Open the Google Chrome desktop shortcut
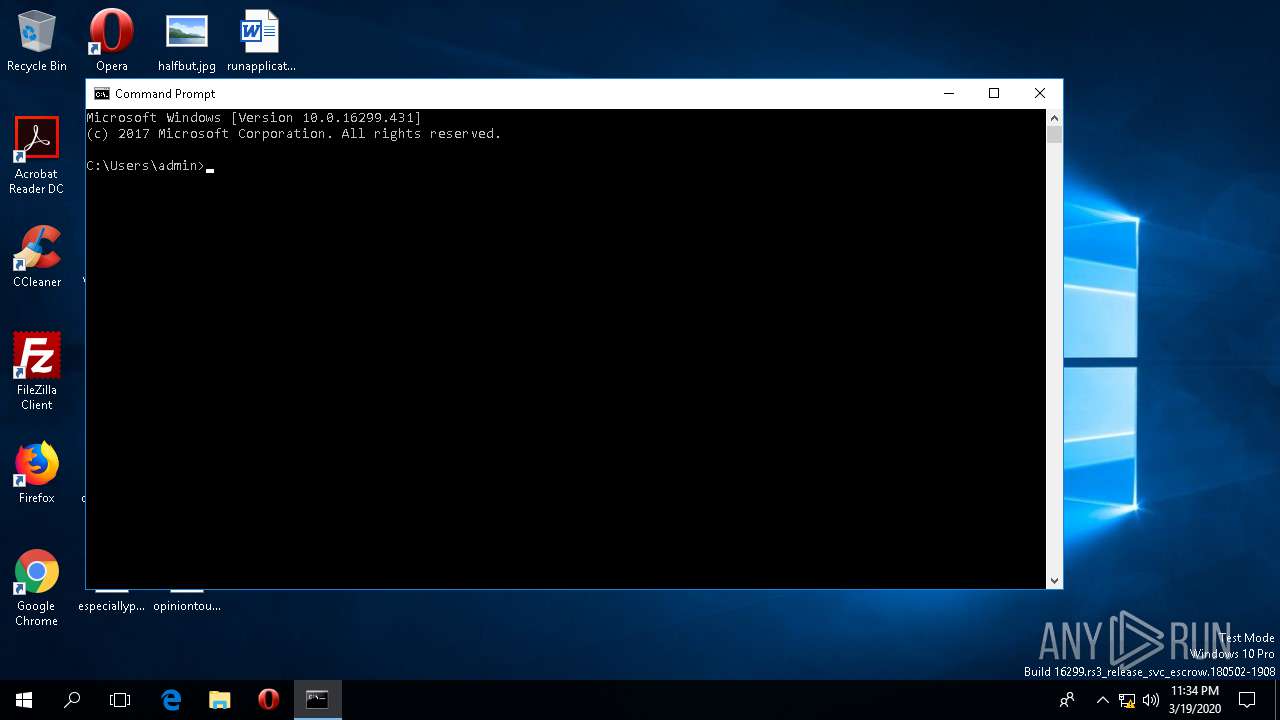Viewport: 1280px width, 720px height. (x=37, y=588)
